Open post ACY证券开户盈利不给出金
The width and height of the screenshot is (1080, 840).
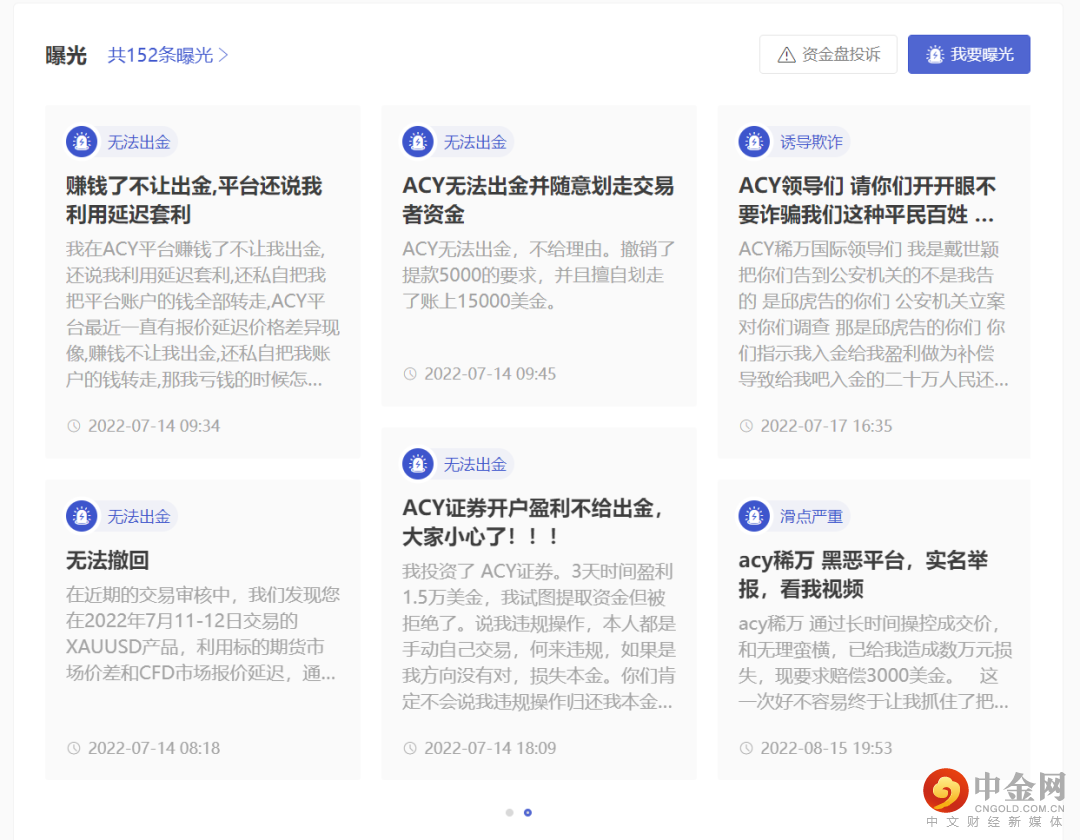532,523
